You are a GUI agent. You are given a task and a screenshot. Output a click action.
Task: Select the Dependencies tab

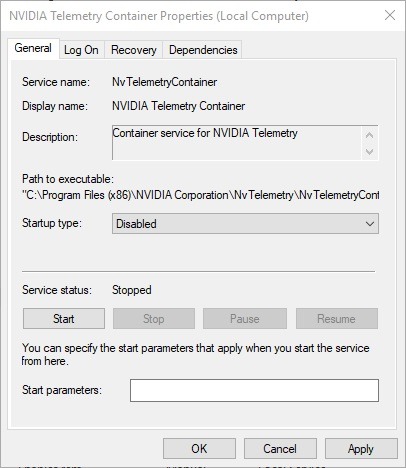[x=203, y=50]
